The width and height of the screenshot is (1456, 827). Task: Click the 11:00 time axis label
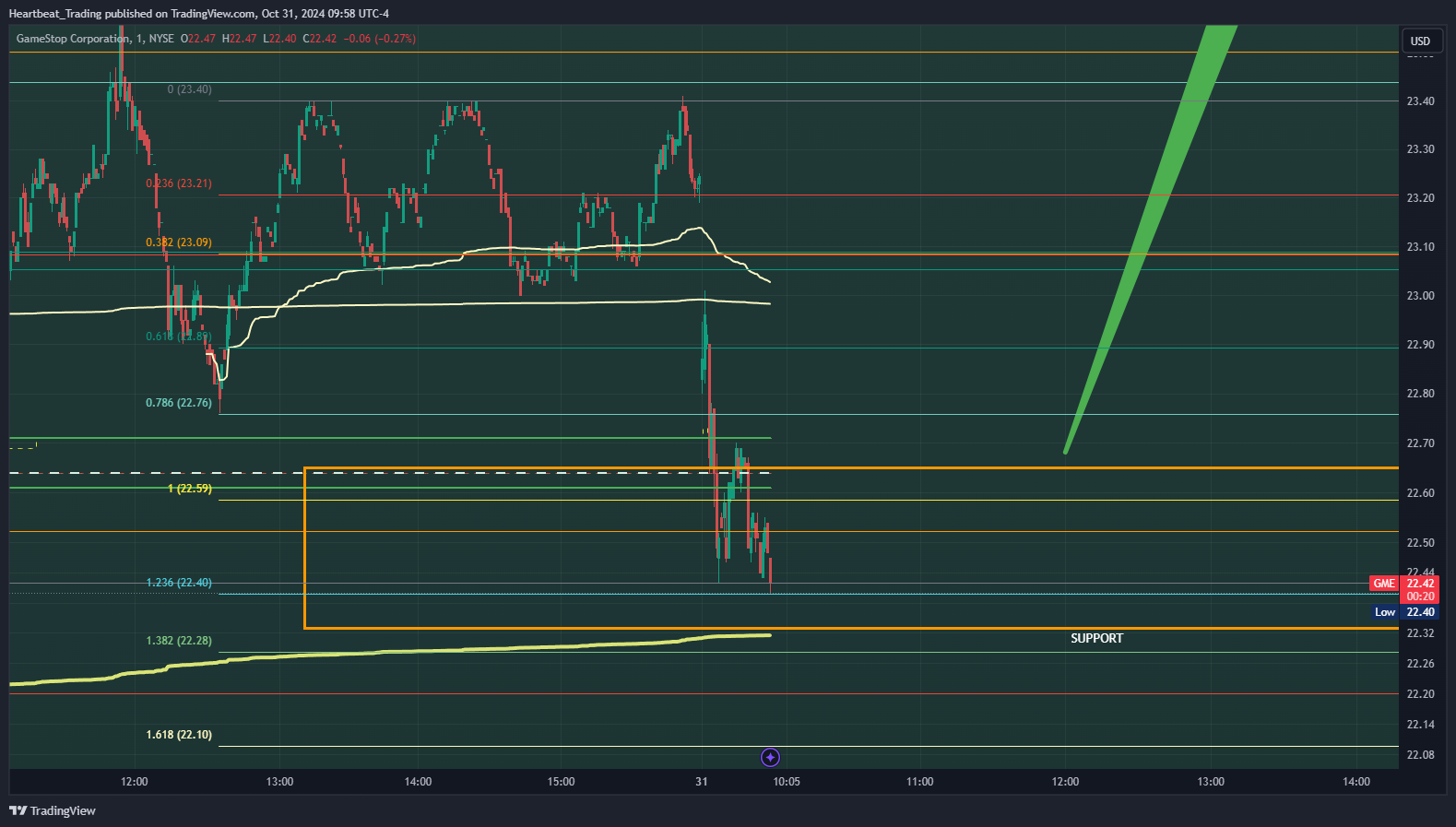tap(919, 782)
